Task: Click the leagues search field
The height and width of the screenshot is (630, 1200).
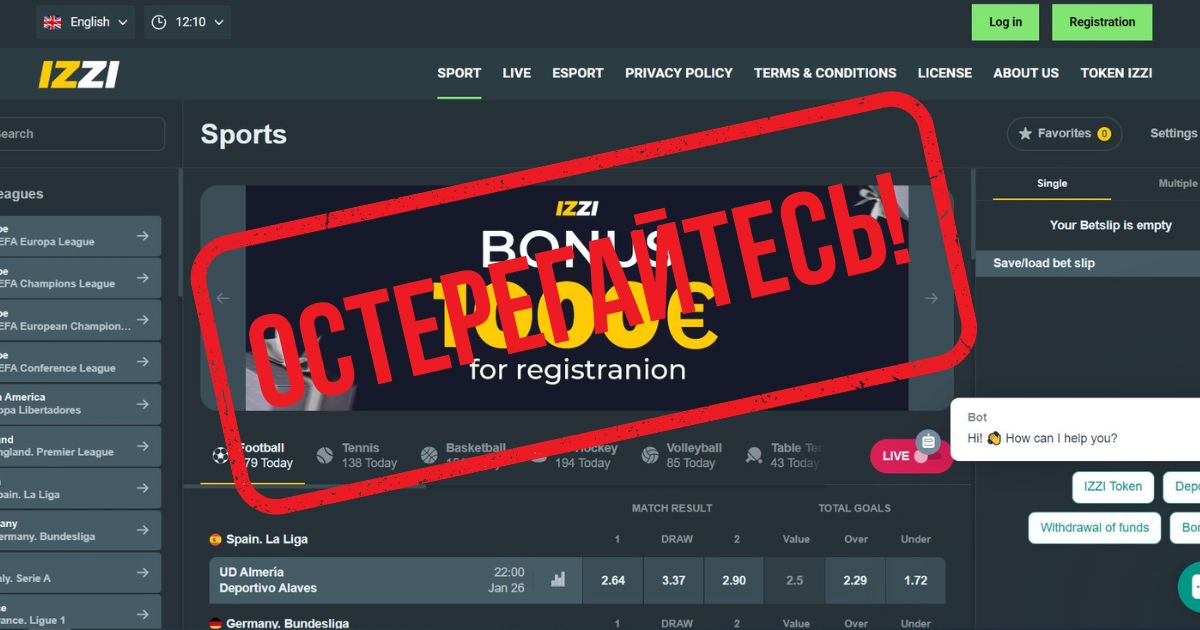Action: [82, 134]
